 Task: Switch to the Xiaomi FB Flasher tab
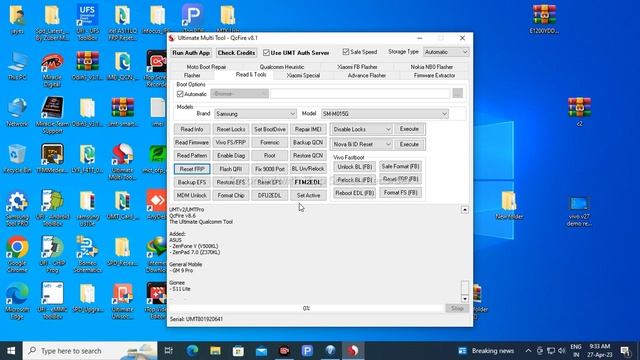coord(357,67)
